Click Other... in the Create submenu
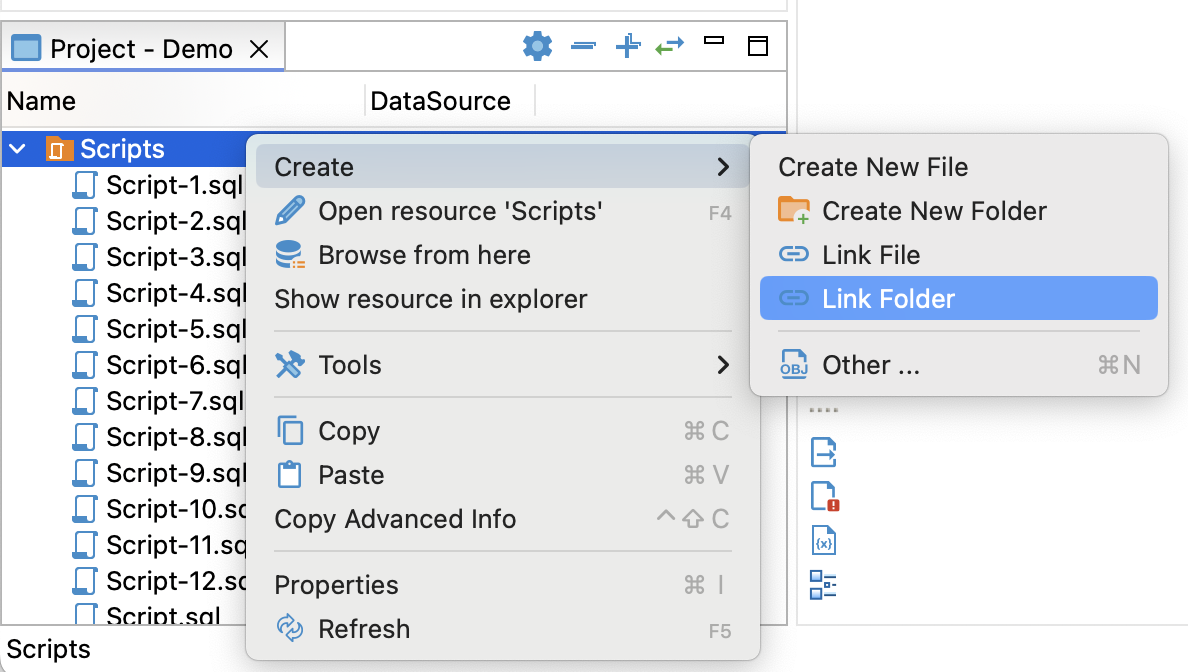This screenshot has height=672, width=1188. [x=870, y=365]
